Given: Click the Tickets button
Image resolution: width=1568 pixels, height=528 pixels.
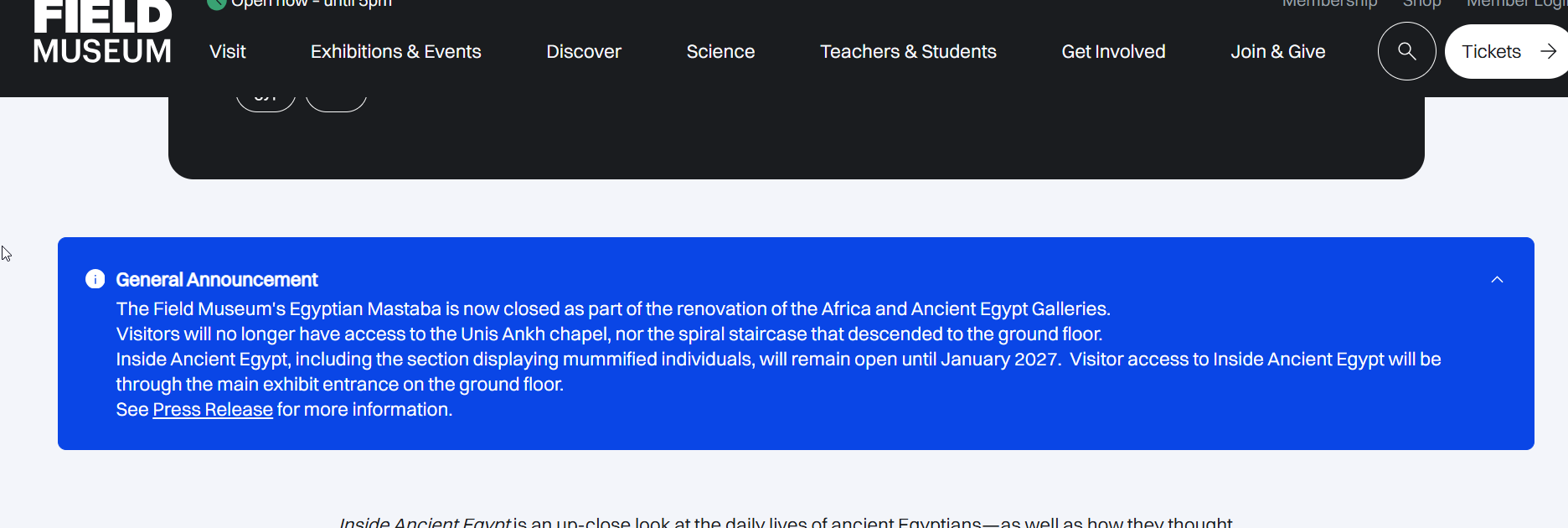Looking at the screenshot, I should coord(1492,52).
